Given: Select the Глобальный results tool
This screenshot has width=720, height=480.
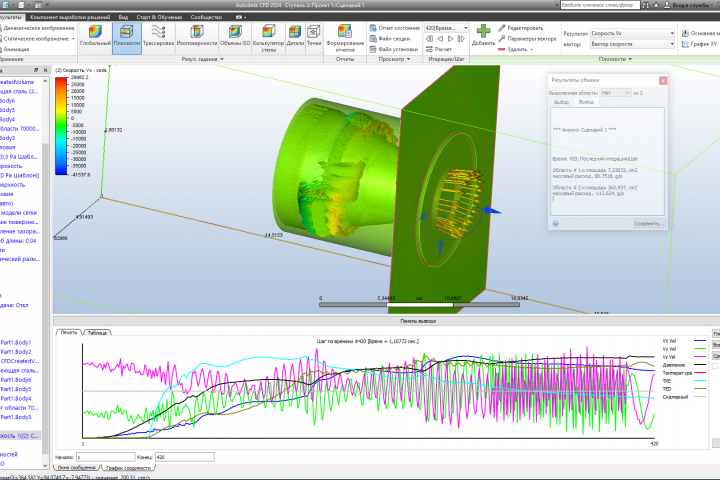Looking at the screenshot, I should pos(95,36).
